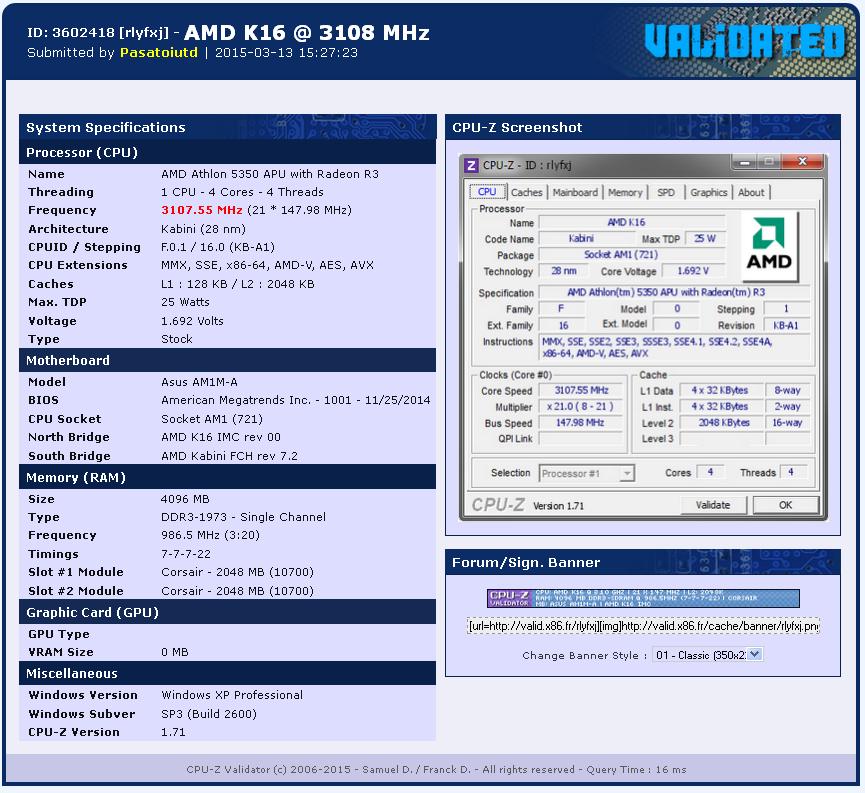
Task: Click the Graphic Card (GPU) section header
Action: click(x=227, y=613)
